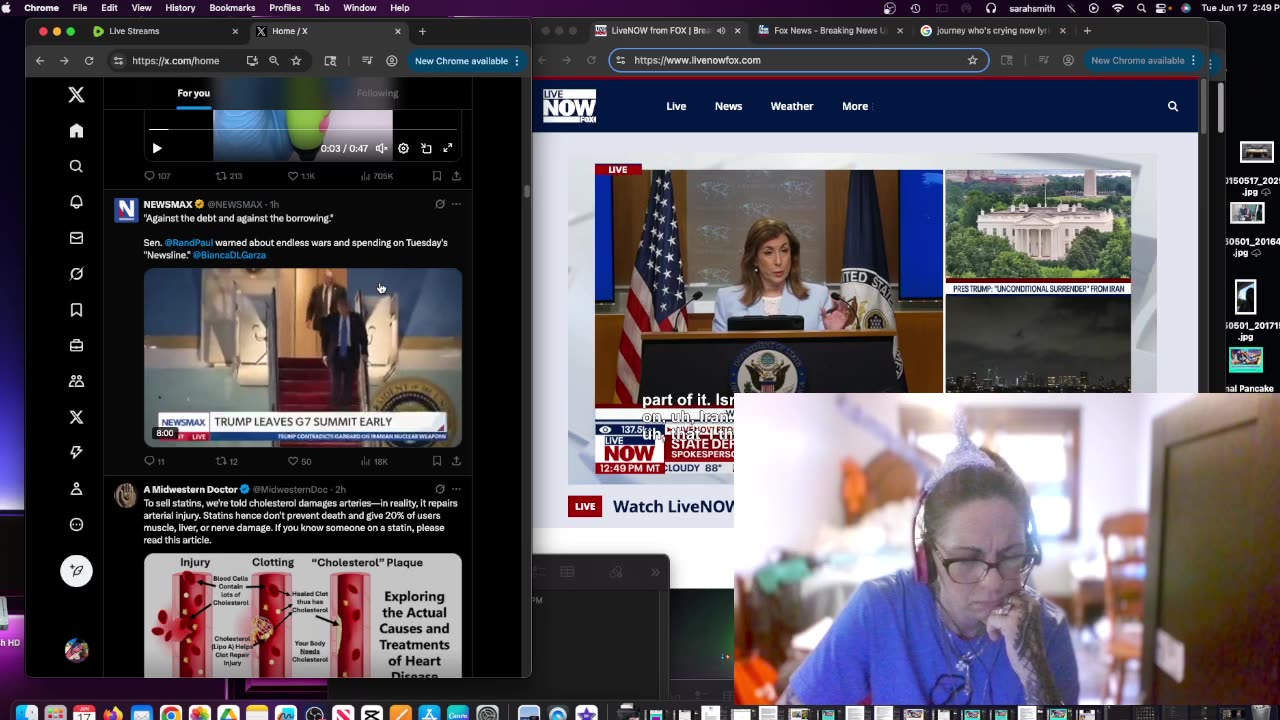Click the Midwestern Doctor profile avatar
1280x720 pixels.
pos(126,496)
